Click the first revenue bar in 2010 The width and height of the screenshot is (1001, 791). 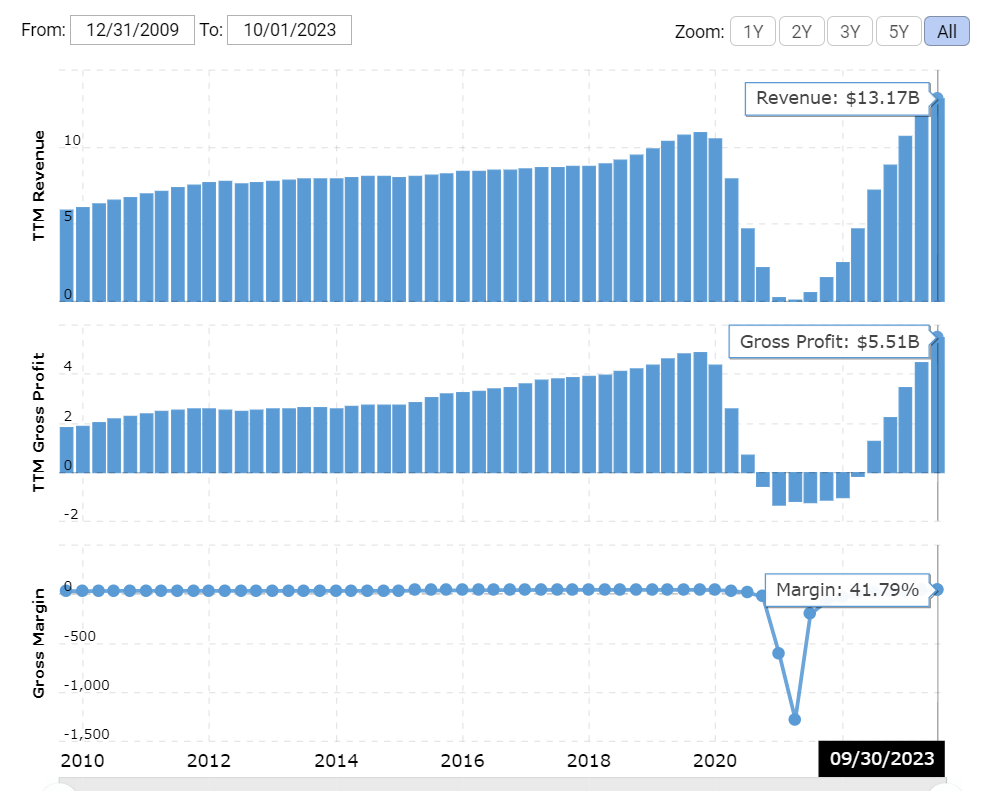coord(67,255)
